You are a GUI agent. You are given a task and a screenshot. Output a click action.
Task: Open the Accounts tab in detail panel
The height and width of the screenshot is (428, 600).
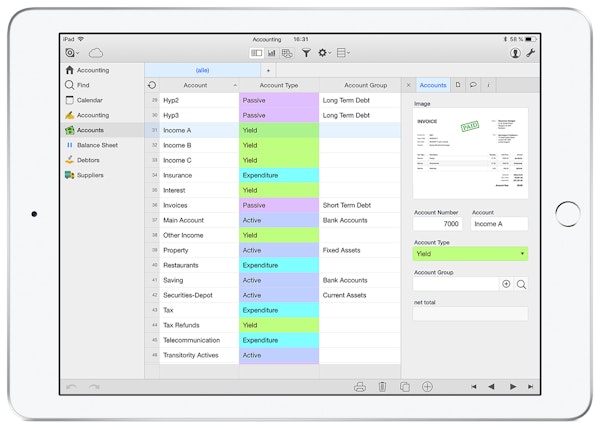coord(431,85)
